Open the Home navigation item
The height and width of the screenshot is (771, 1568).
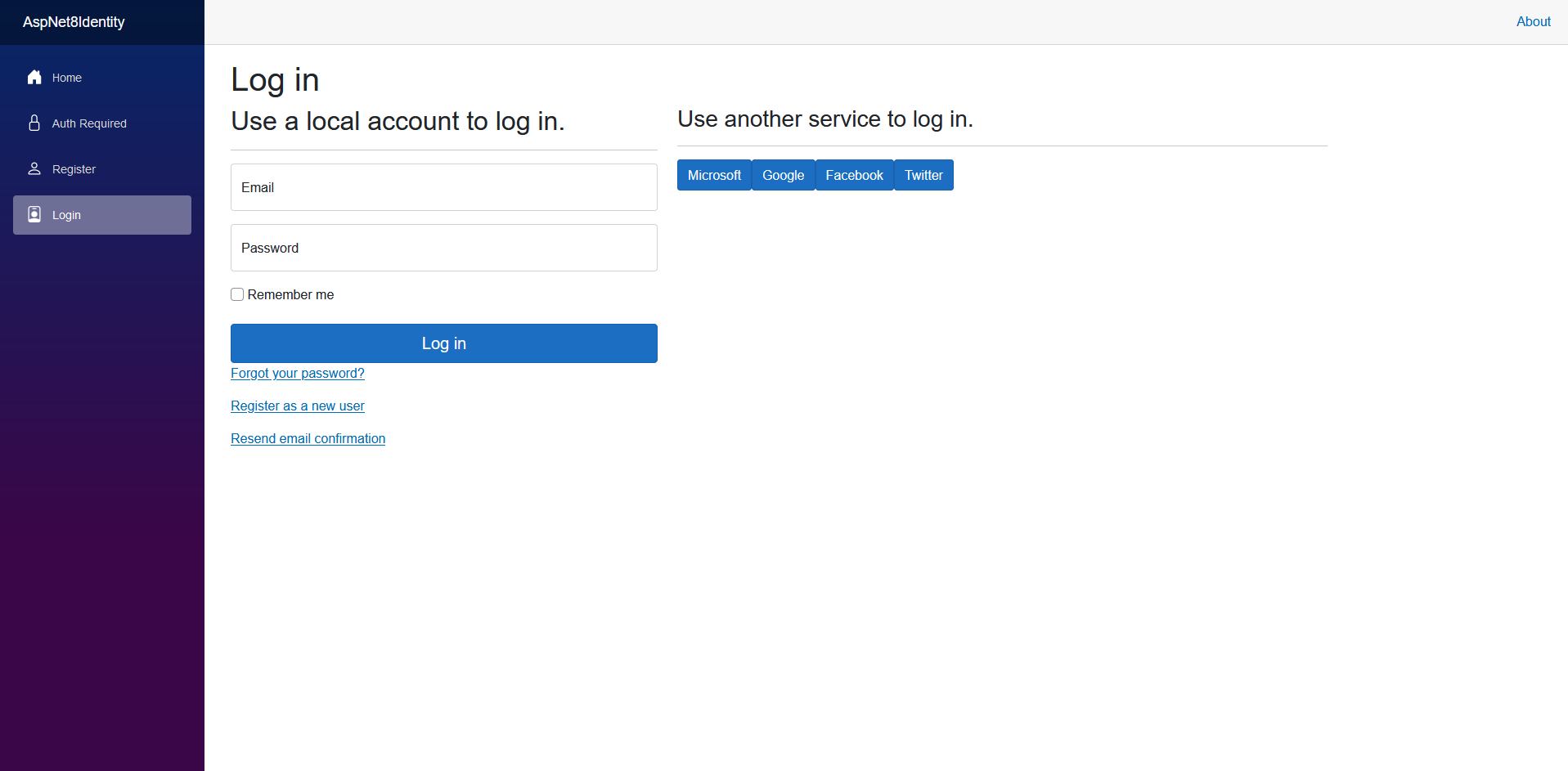(67, 78)
